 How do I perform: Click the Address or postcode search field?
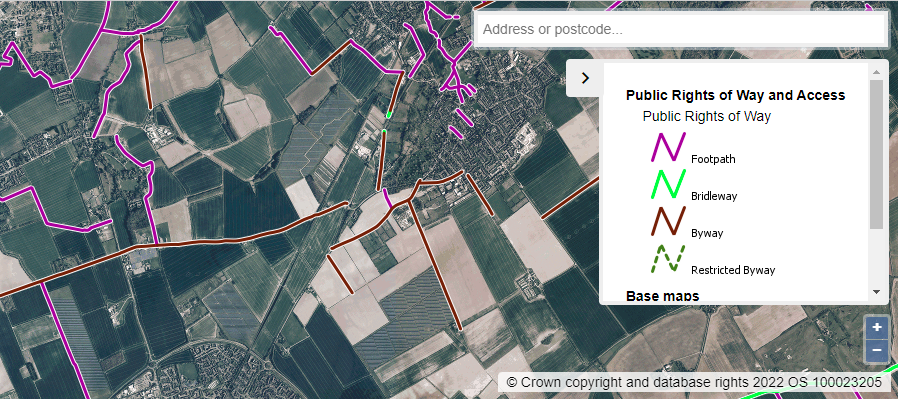tap(680, 29)
